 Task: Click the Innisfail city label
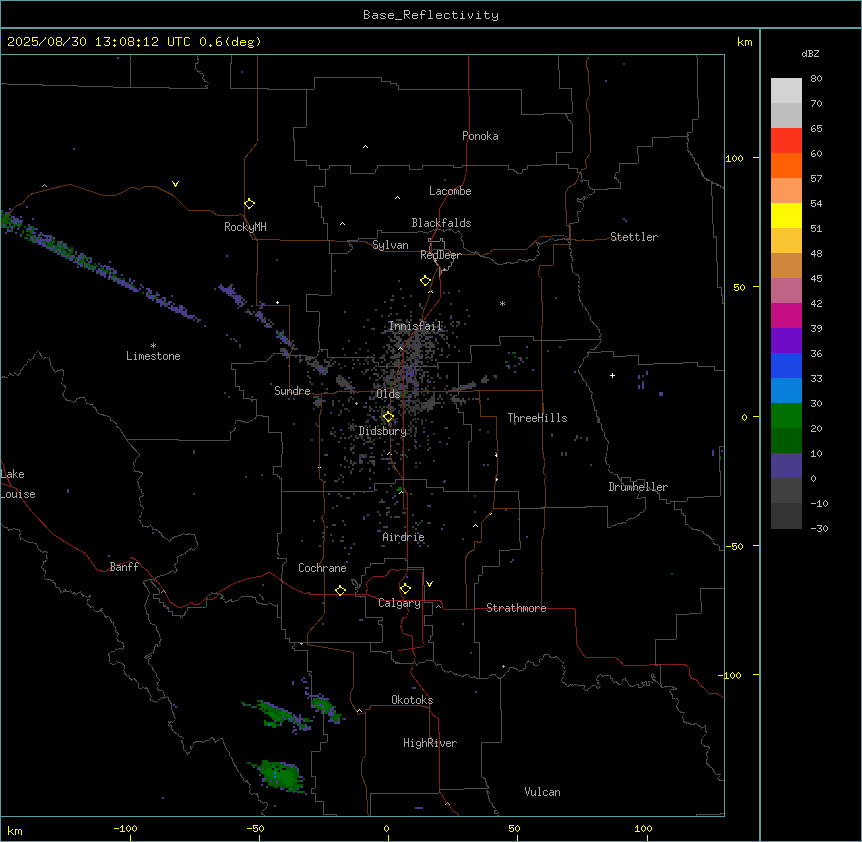pos(415,326)
